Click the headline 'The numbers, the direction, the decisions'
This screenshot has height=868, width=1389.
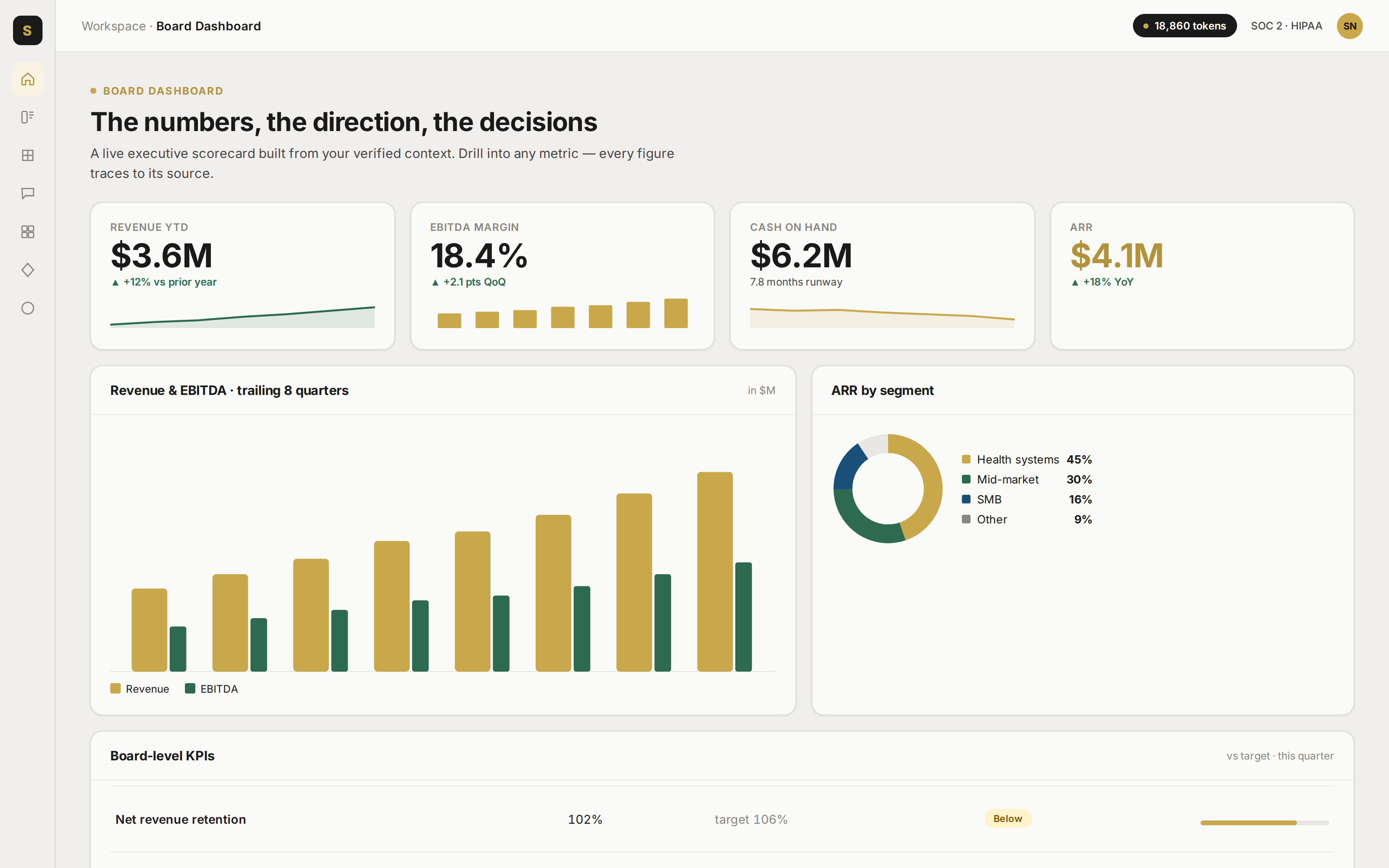(x=344, y=122)
